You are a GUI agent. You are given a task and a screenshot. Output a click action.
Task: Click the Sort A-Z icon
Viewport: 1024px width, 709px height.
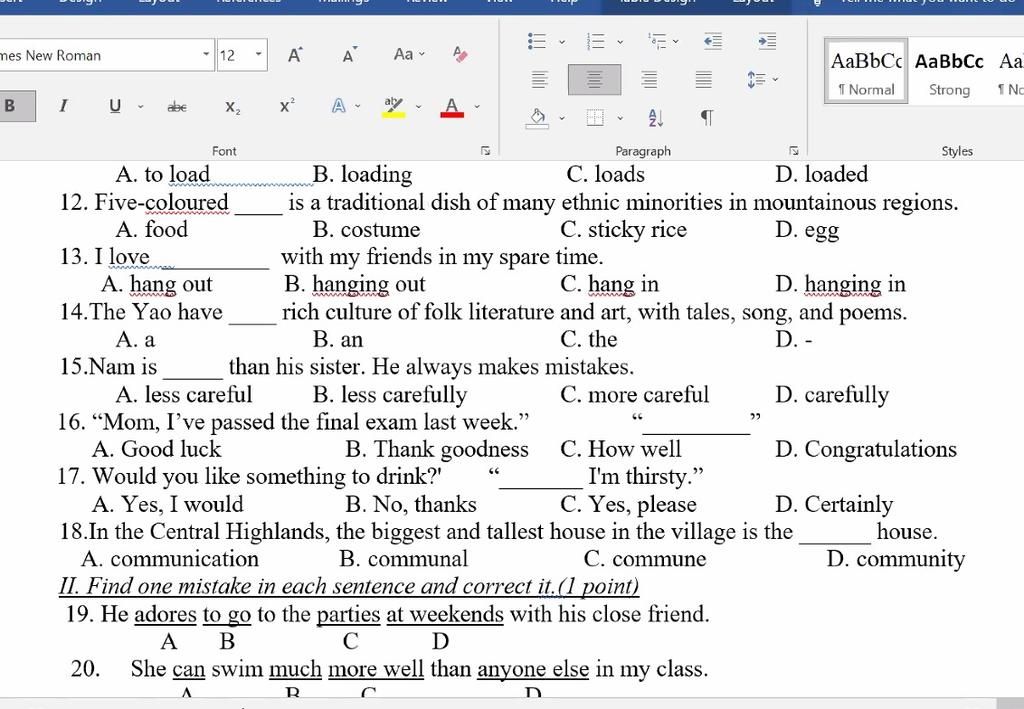point(656,118)
